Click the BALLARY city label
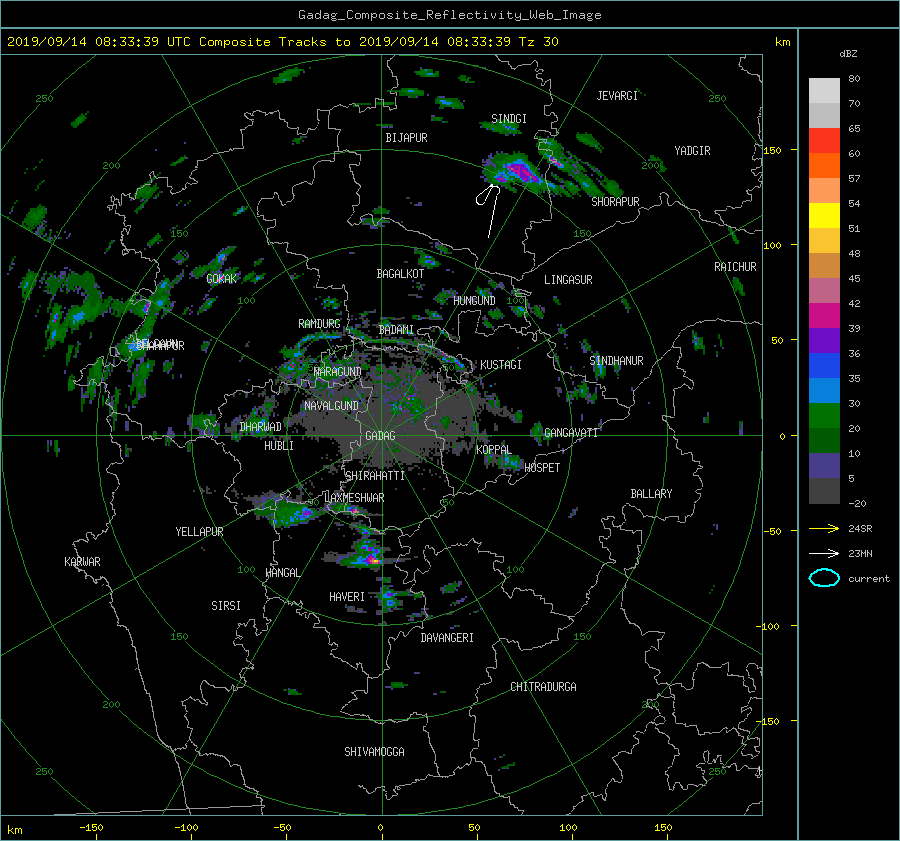The height and width of the screenshot is (841, 900). coord(651,494)
